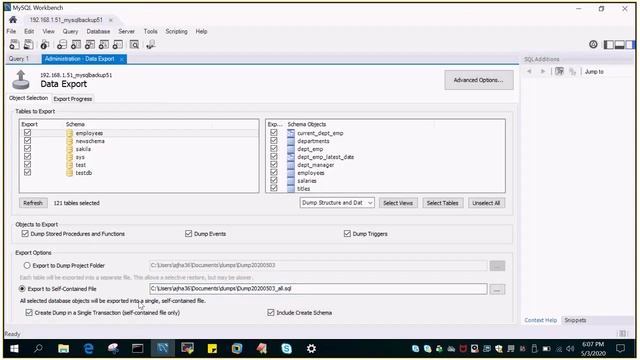Image resolution: width=640 pixels, height=360 pixels.
Task: Browse for dump project folder path
Action: pos(497,266)
